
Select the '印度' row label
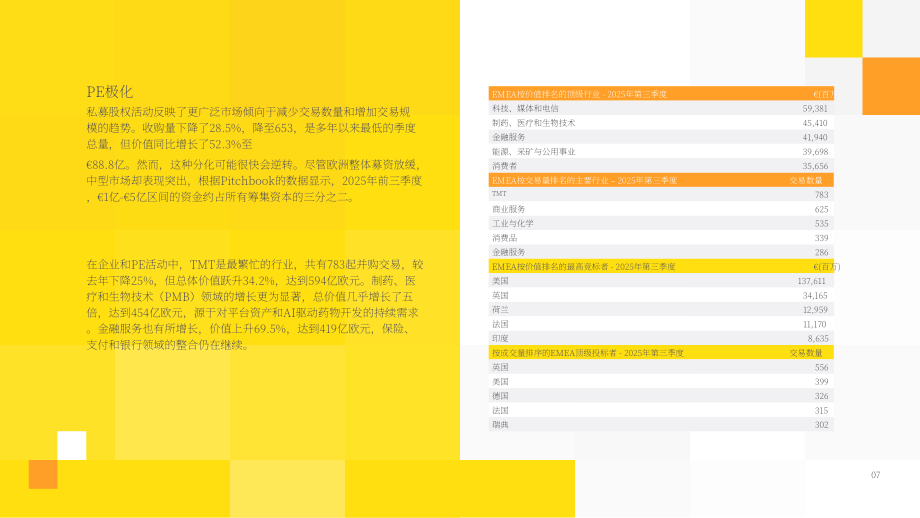tap(500, 338)
